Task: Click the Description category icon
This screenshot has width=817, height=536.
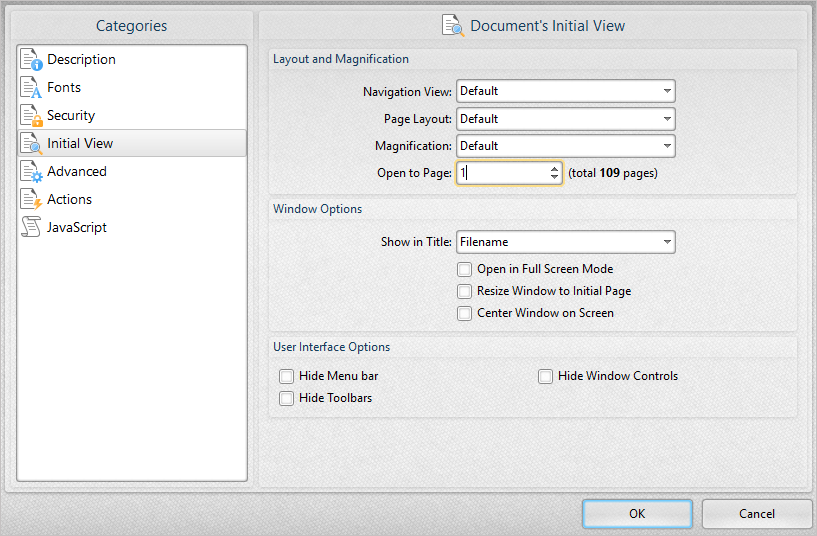Action: [x=32, y=60]
